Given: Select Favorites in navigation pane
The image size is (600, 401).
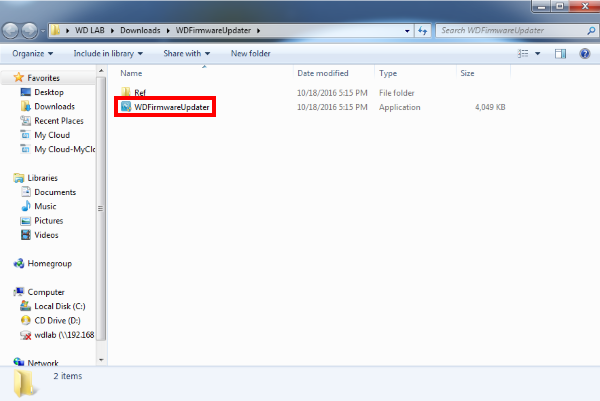Looking at the screenshot, I should click(43, 78).
